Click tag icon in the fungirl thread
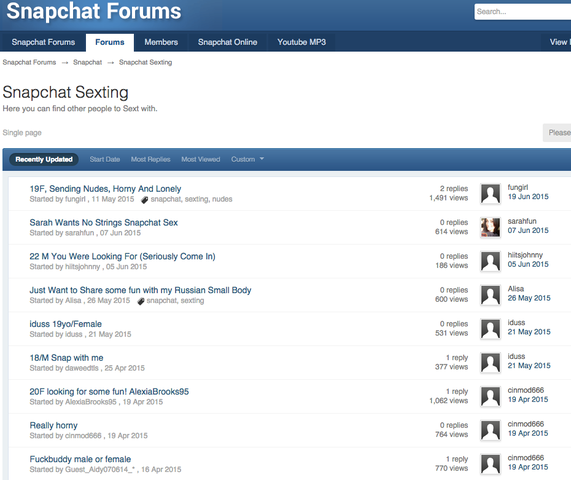Viewport: 571px width, 480px height. pos(145,200)
